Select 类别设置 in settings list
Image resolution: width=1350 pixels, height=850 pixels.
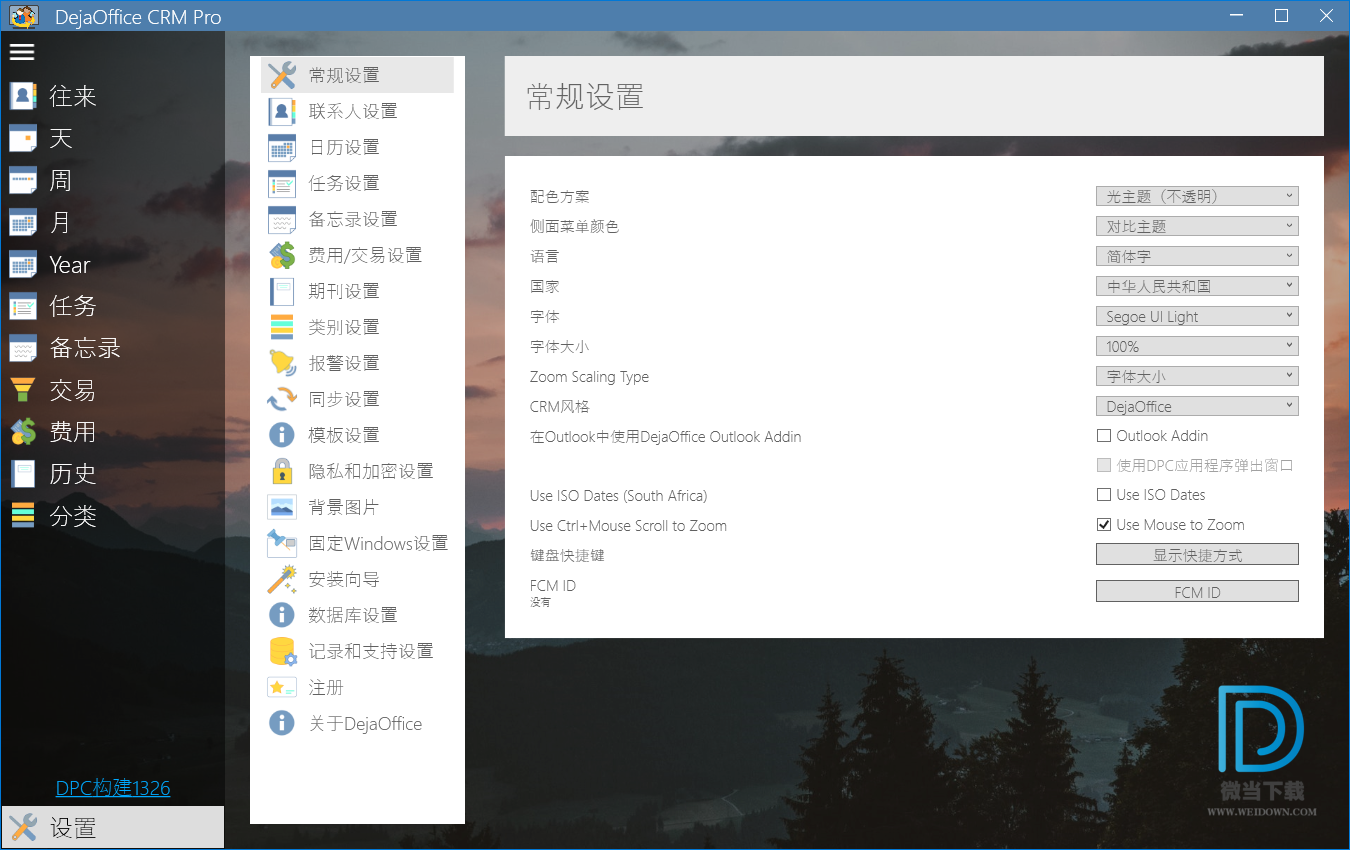coord(357,327)
